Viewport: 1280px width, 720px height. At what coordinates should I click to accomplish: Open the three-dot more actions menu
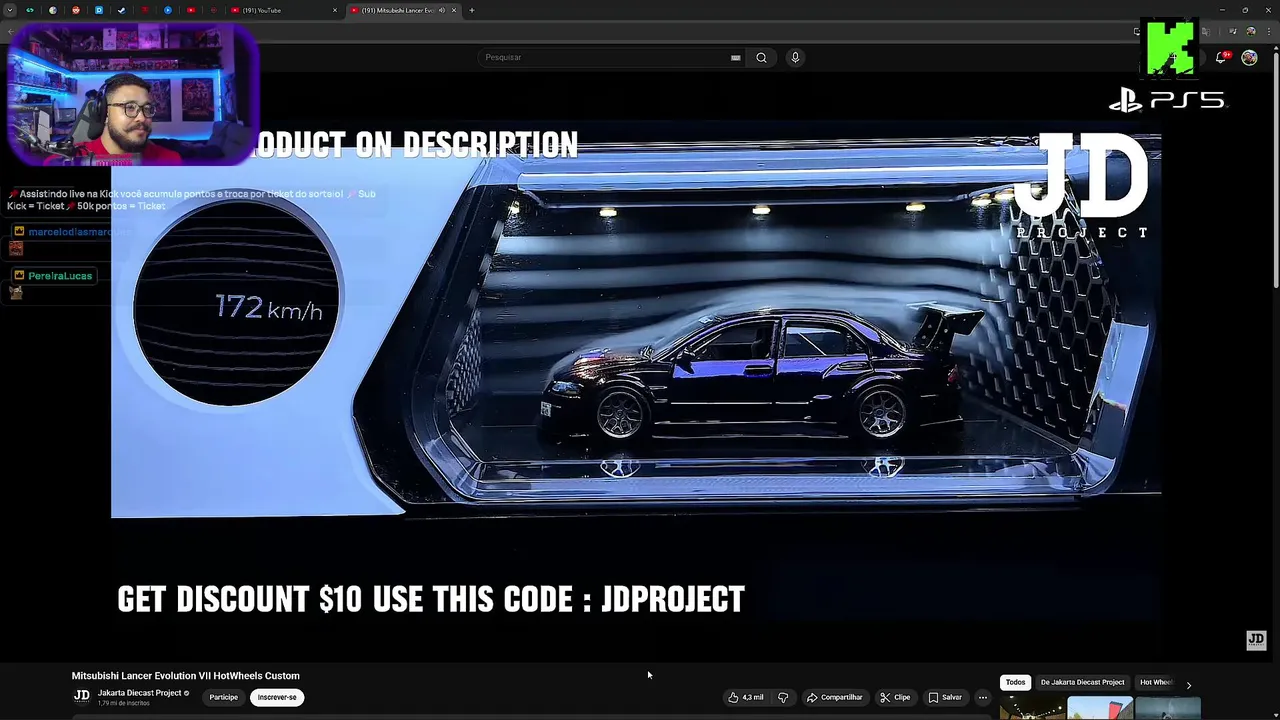pyautogui.click(x=982, y=697)
